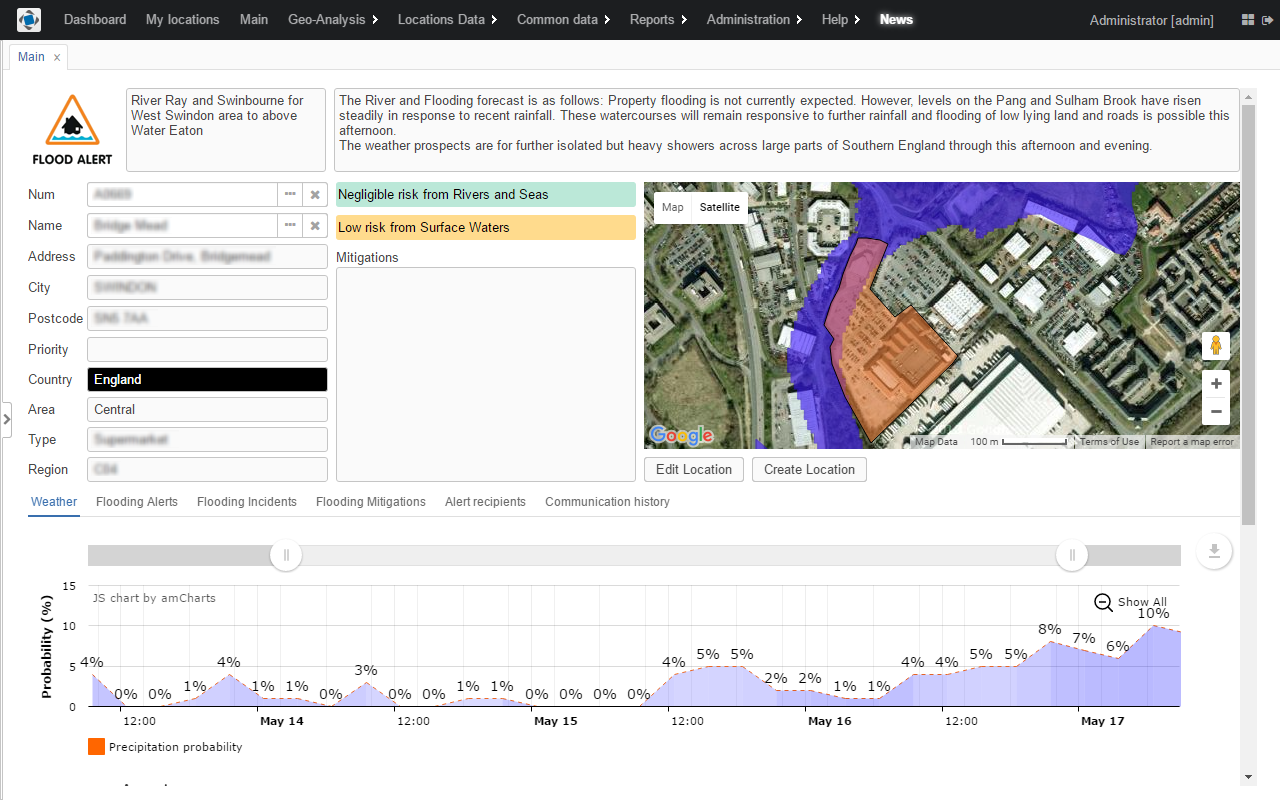Click the Street View pegman icon
The width and height of the screenshot is (1280, 800).
tap(1216, 346)
